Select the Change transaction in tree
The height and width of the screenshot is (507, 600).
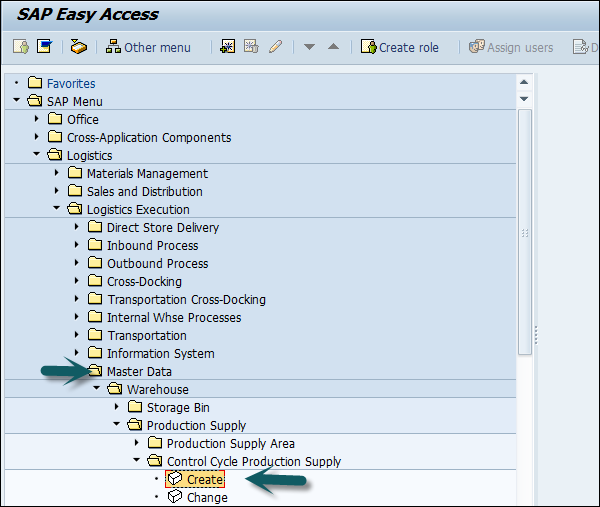click(206, 498)
